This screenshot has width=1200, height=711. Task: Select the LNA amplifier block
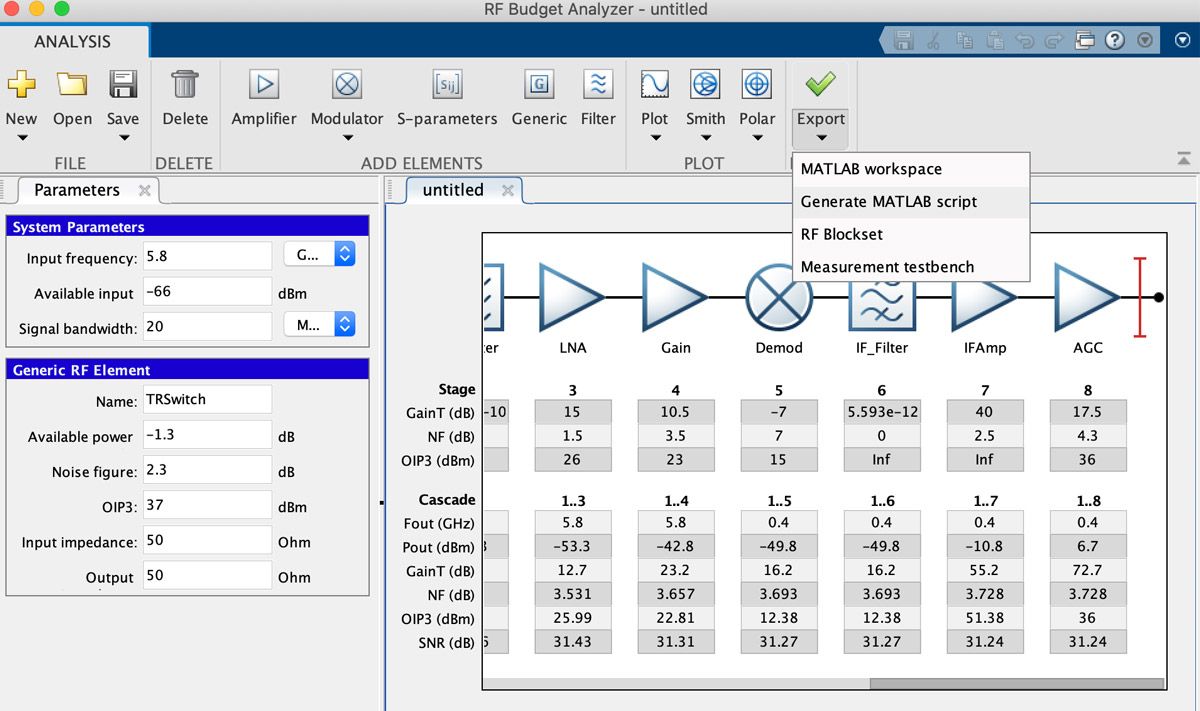pos(571,297)
